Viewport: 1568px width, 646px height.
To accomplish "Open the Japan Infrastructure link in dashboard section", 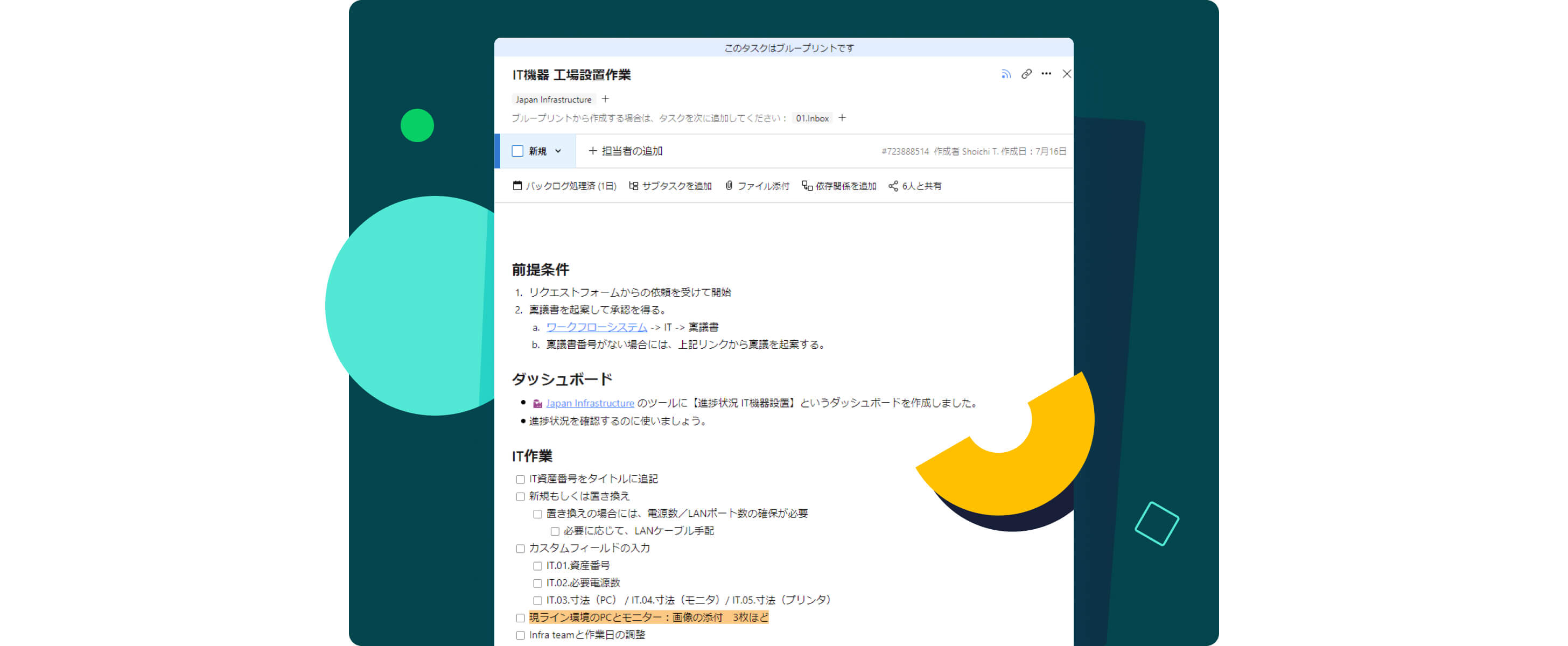I will point(590,403).
